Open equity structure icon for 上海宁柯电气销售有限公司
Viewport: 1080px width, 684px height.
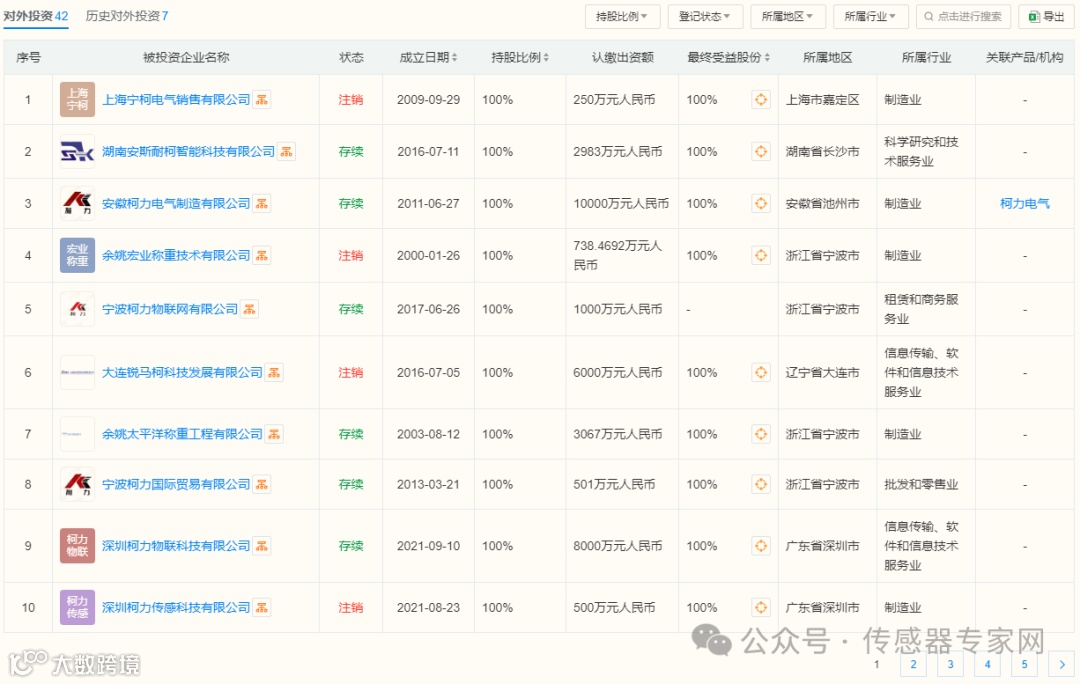coord(262,100)
